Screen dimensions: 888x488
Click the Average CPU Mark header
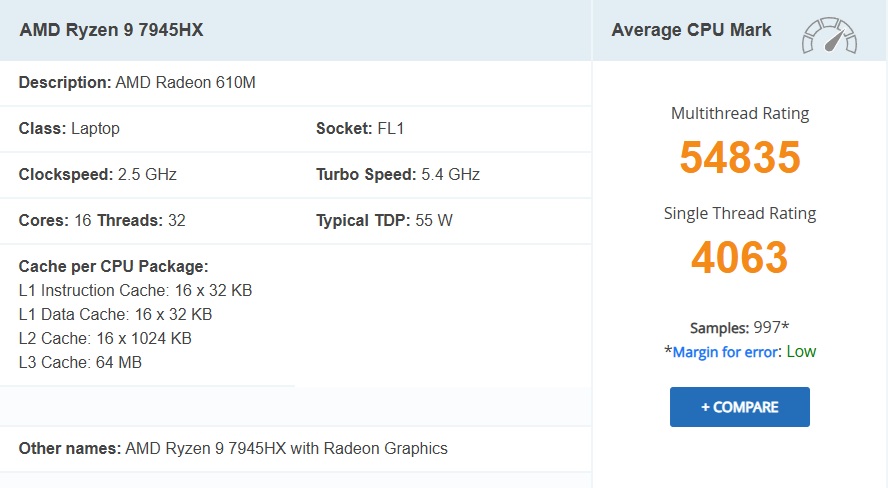coord(691,30)
